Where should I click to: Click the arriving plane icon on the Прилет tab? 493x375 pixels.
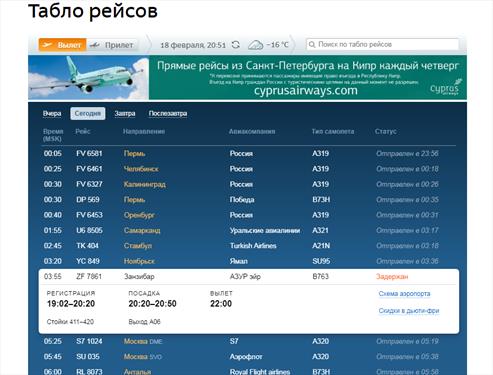pos(95,45)
